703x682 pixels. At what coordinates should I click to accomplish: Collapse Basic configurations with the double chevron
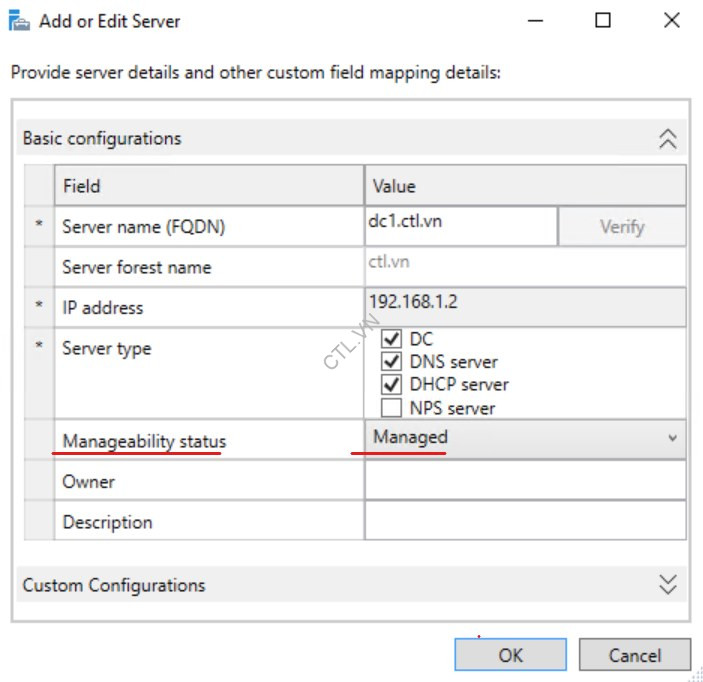click(668, 139)
